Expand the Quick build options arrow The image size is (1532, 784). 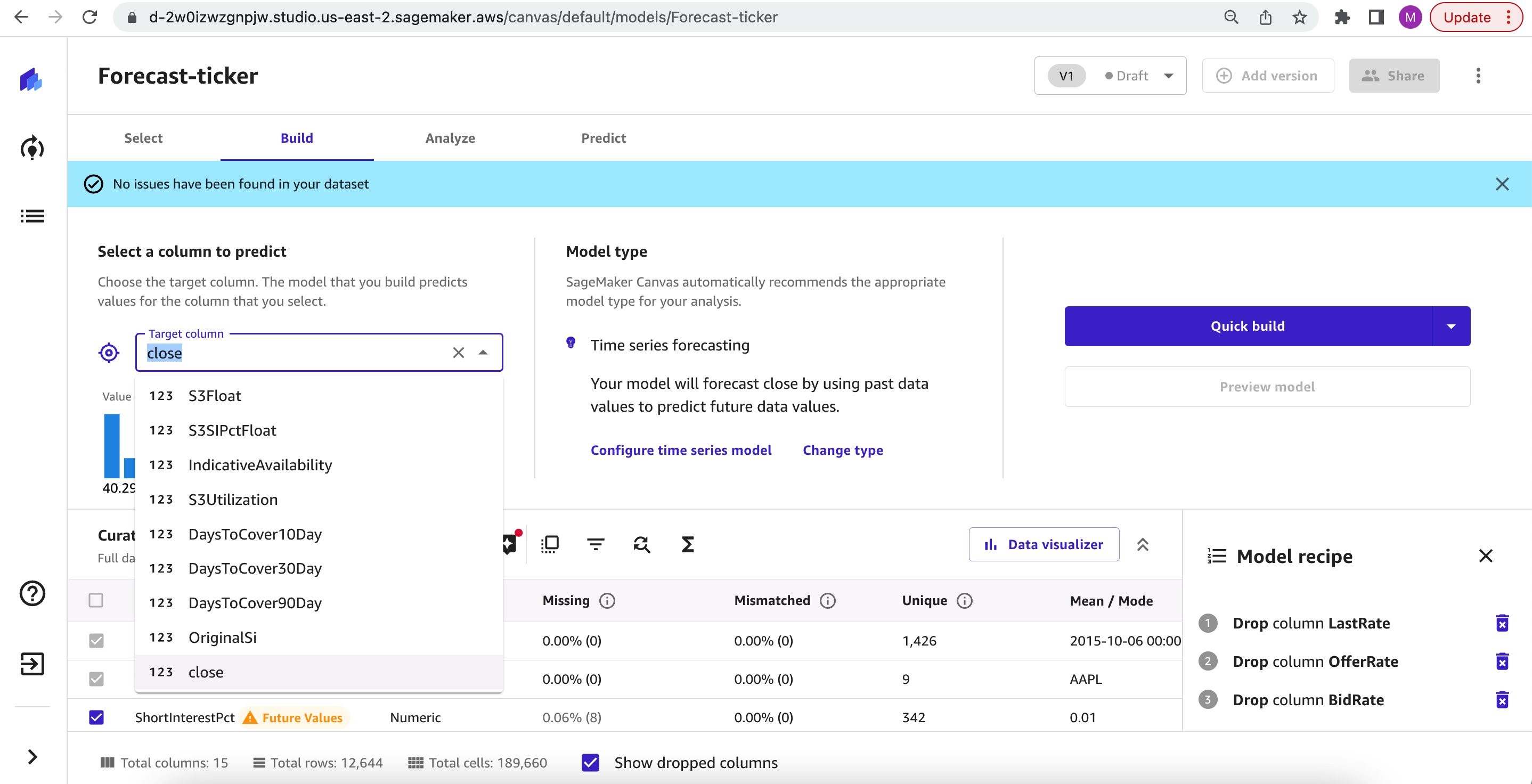tap(1451, 326)
